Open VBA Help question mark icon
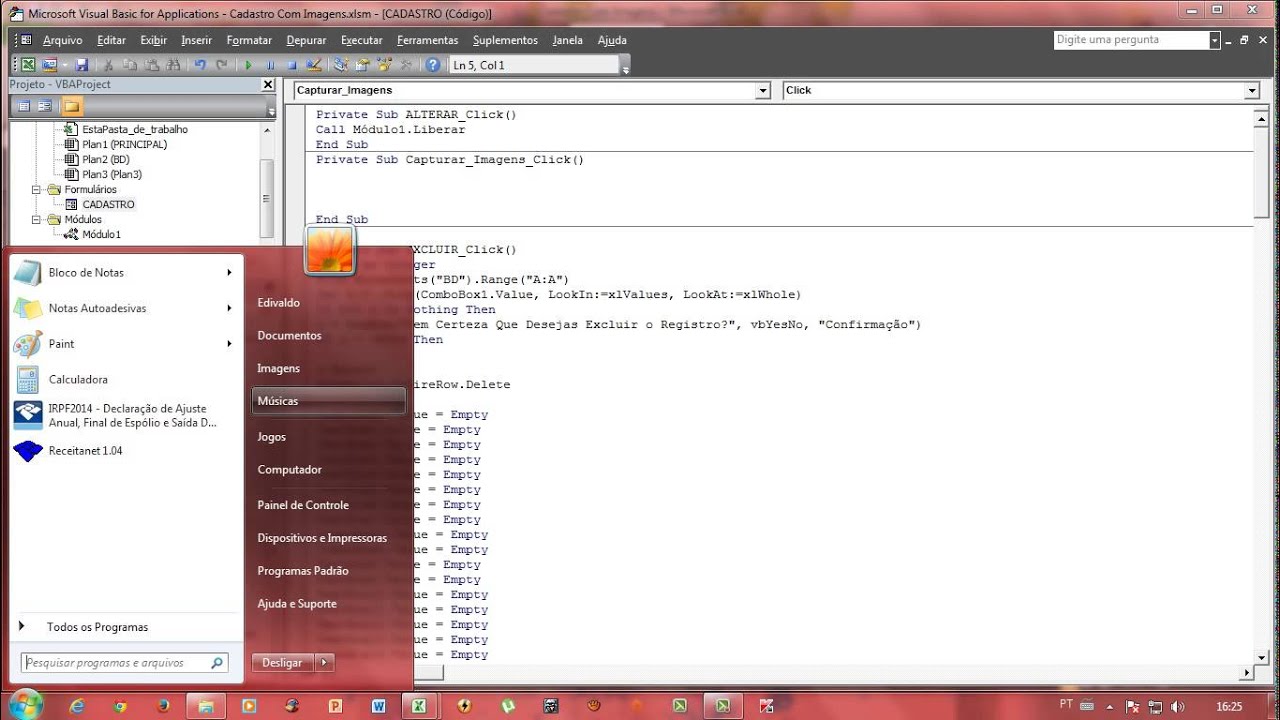1280x720 pixels. (433, 65)
